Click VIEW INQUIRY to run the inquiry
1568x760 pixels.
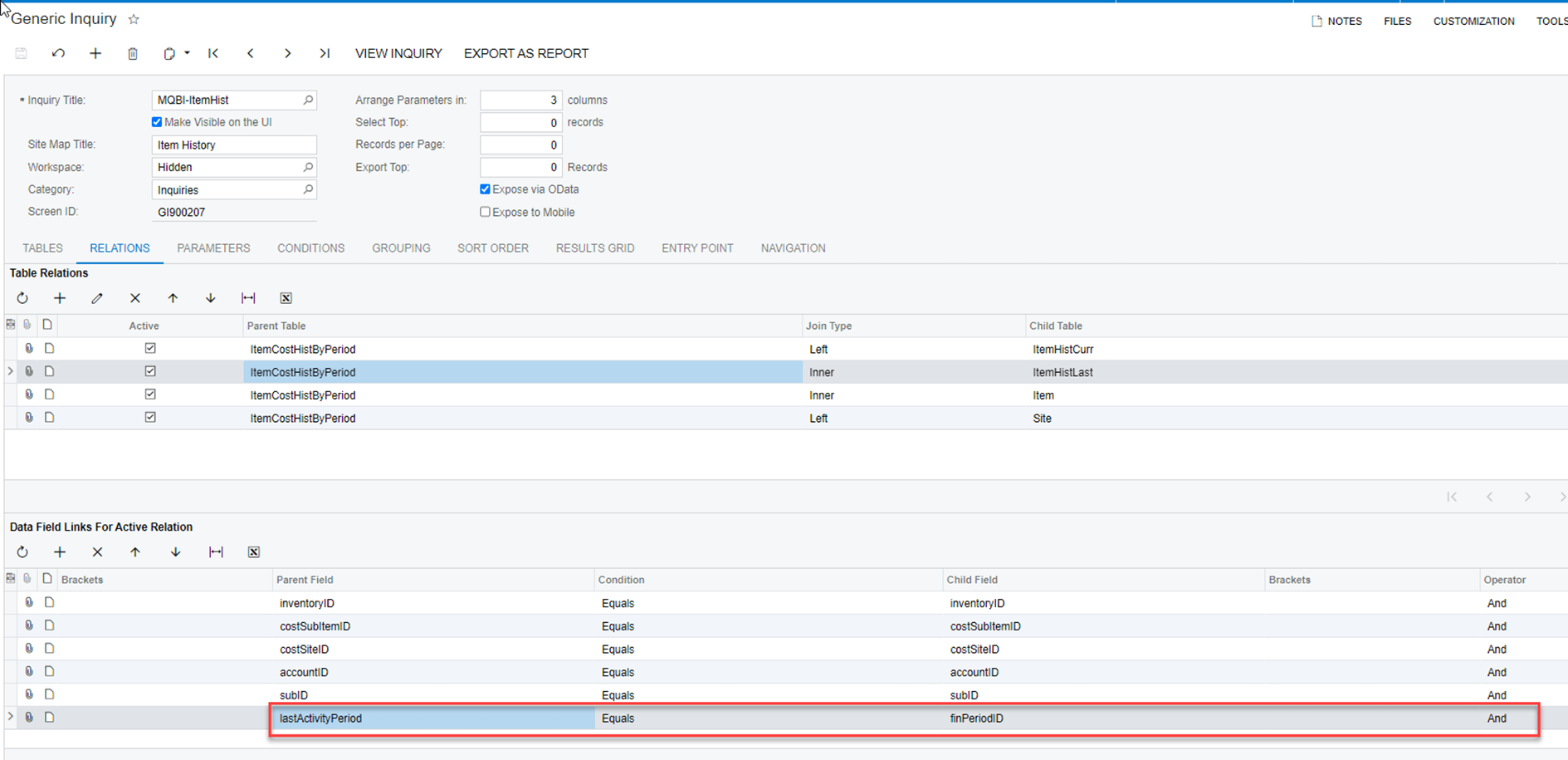[x=398, y=53]
